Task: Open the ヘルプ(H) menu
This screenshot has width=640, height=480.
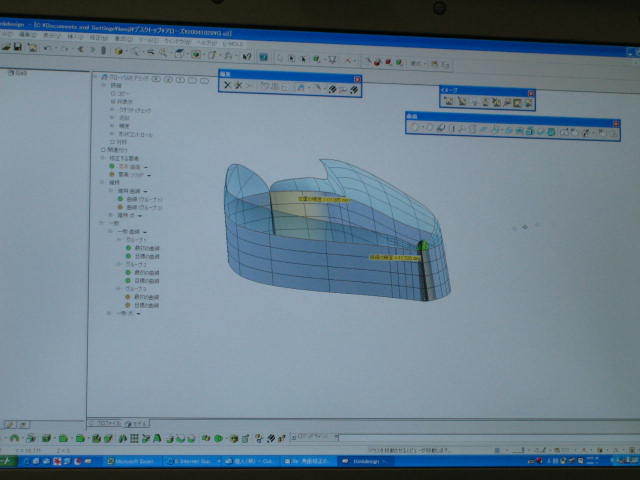Action: 208,42
